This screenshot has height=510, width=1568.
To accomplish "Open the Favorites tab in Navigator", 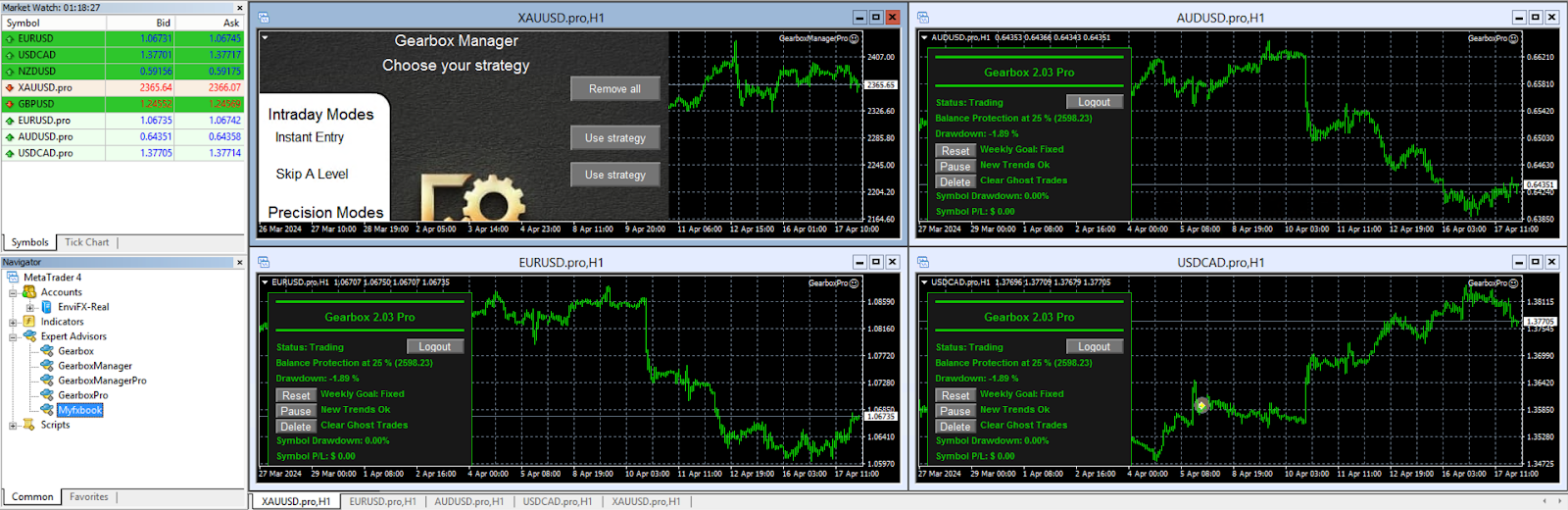I will click(x=89, y=497).
